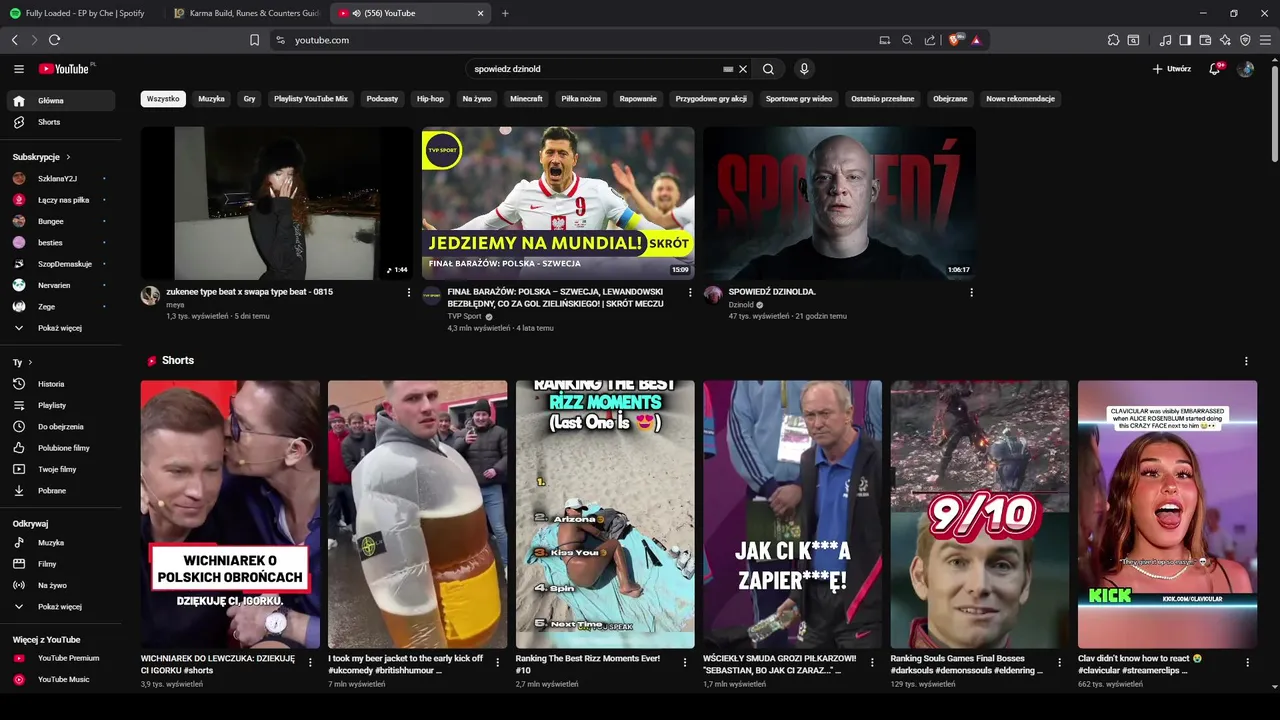Select the Wszystko filter chip
The image size is (1280, 720).
click(x=163, y=99)
